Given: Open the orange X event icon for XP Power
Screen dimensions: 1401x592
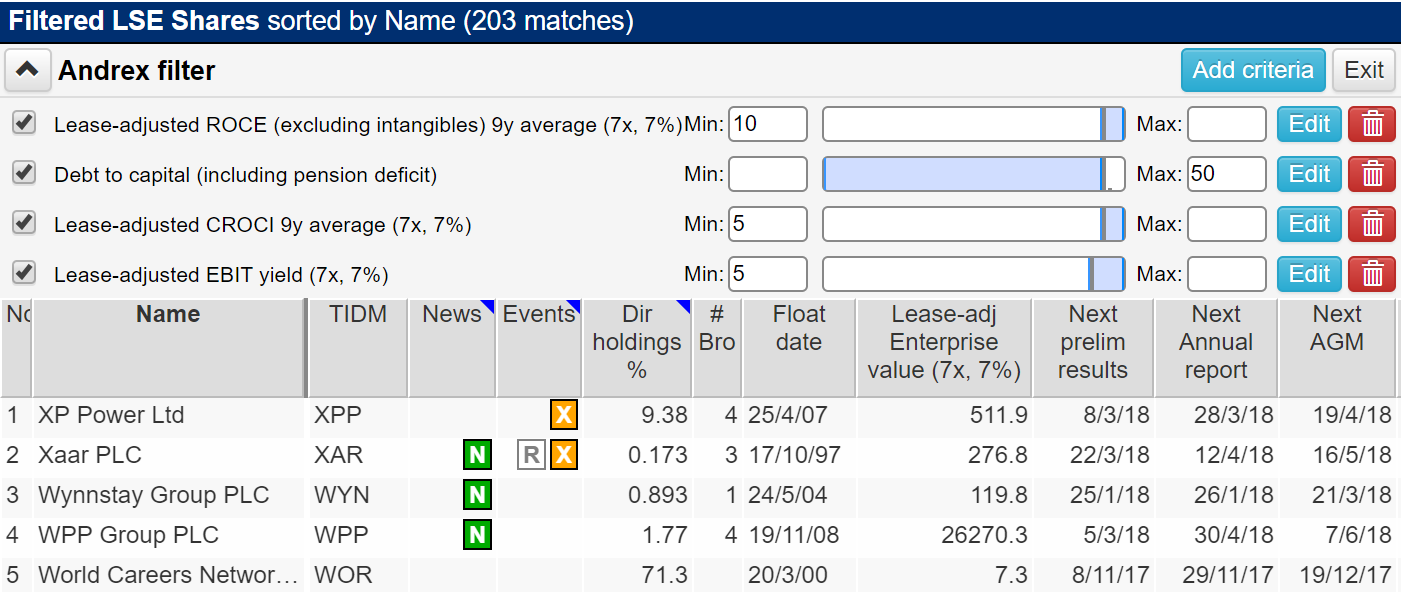Looking at the screenshot, I should pyautogui.click(x=564, y=415).
